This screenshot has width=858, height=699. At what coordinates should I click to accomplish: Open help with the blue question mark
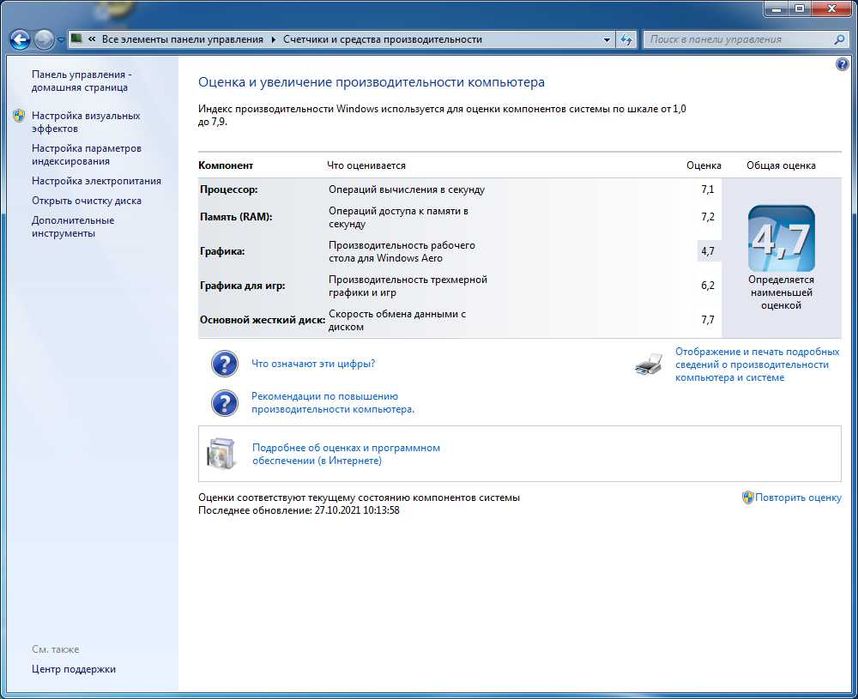[842, 64]
